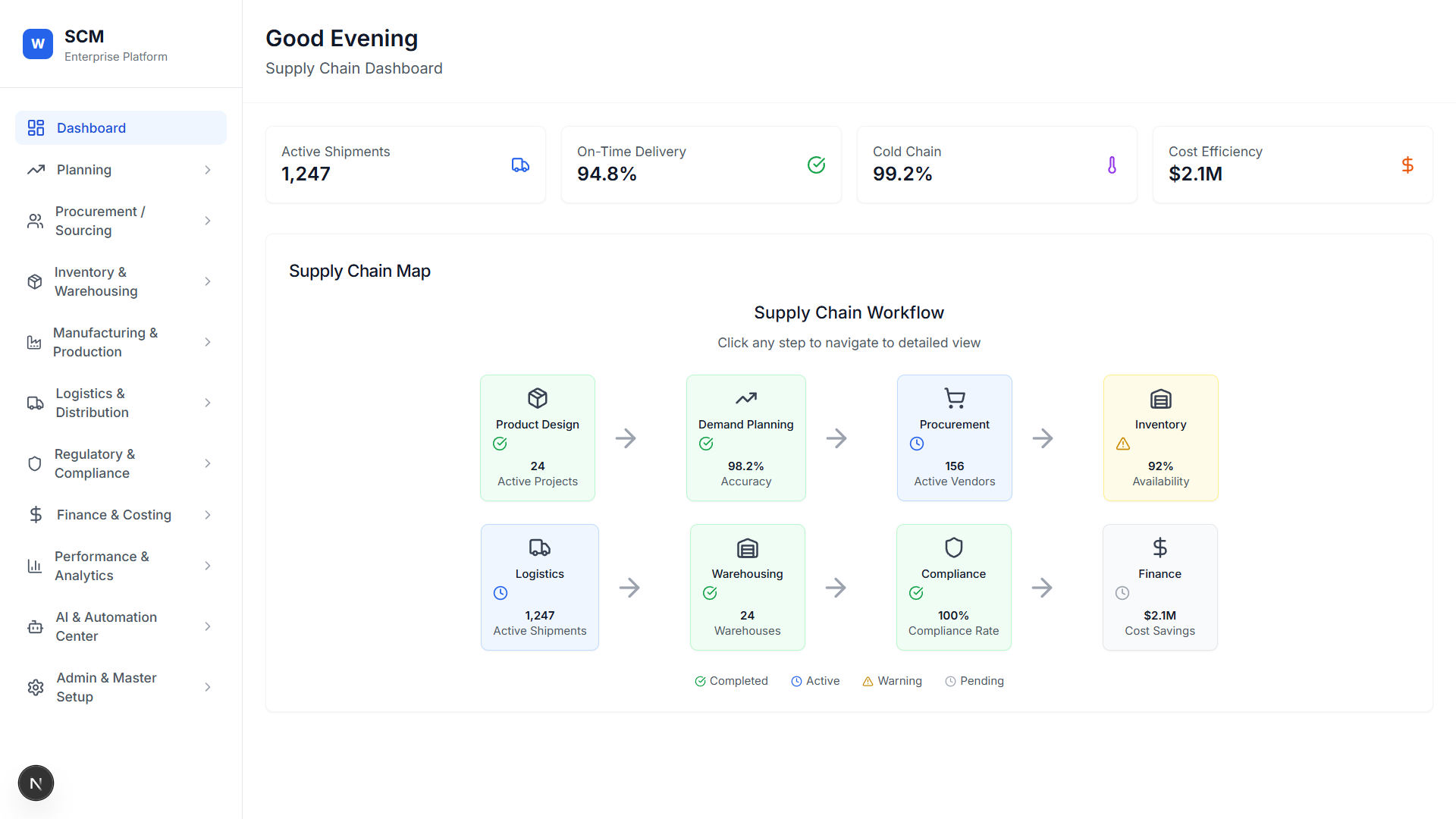Click the thermometer icon in Cold Chain card
The image size is (1456, 819).
click(x=1112, y=165)
